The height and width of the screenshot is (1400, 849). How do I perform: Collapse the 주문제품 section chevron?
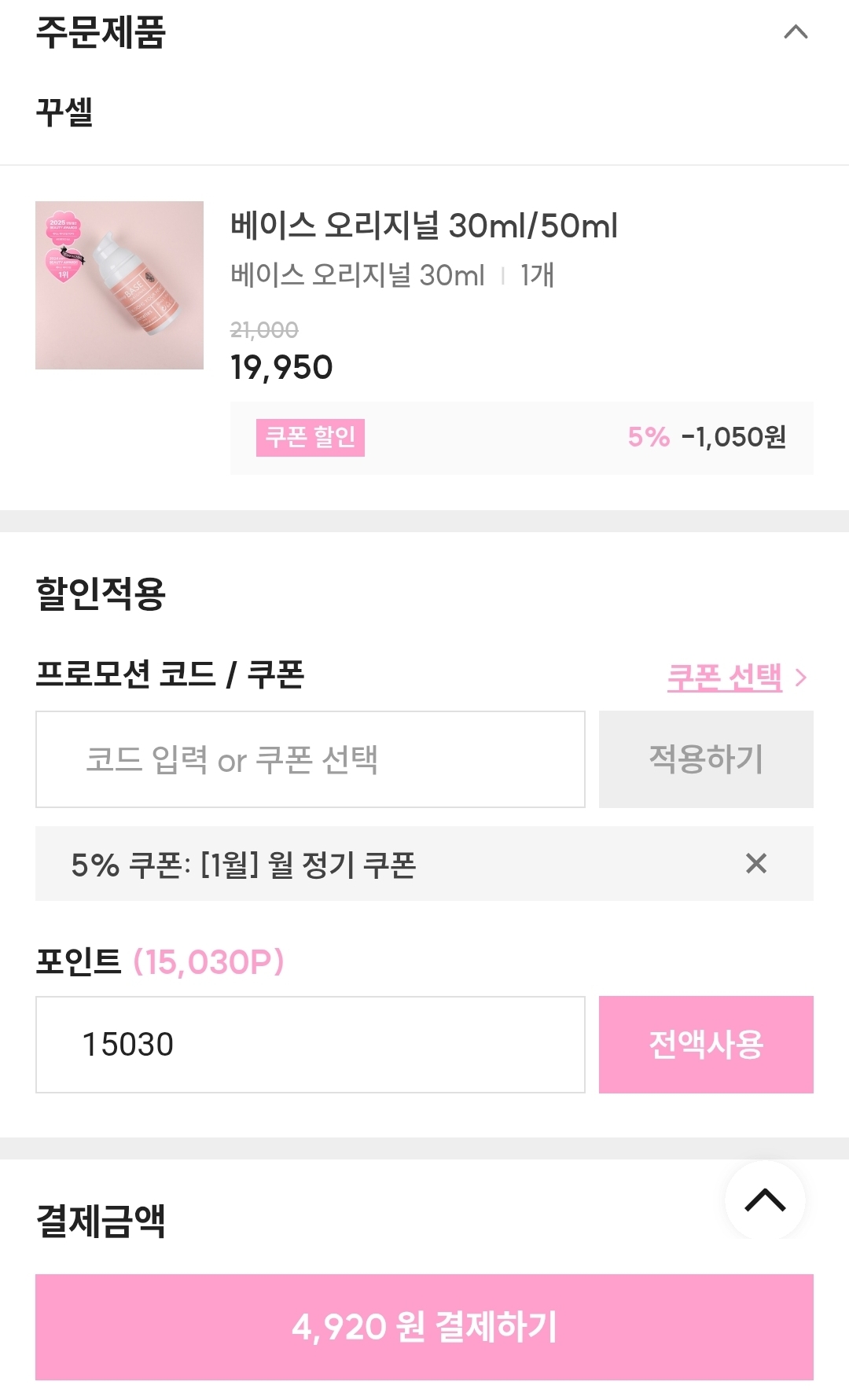point(796,32)
